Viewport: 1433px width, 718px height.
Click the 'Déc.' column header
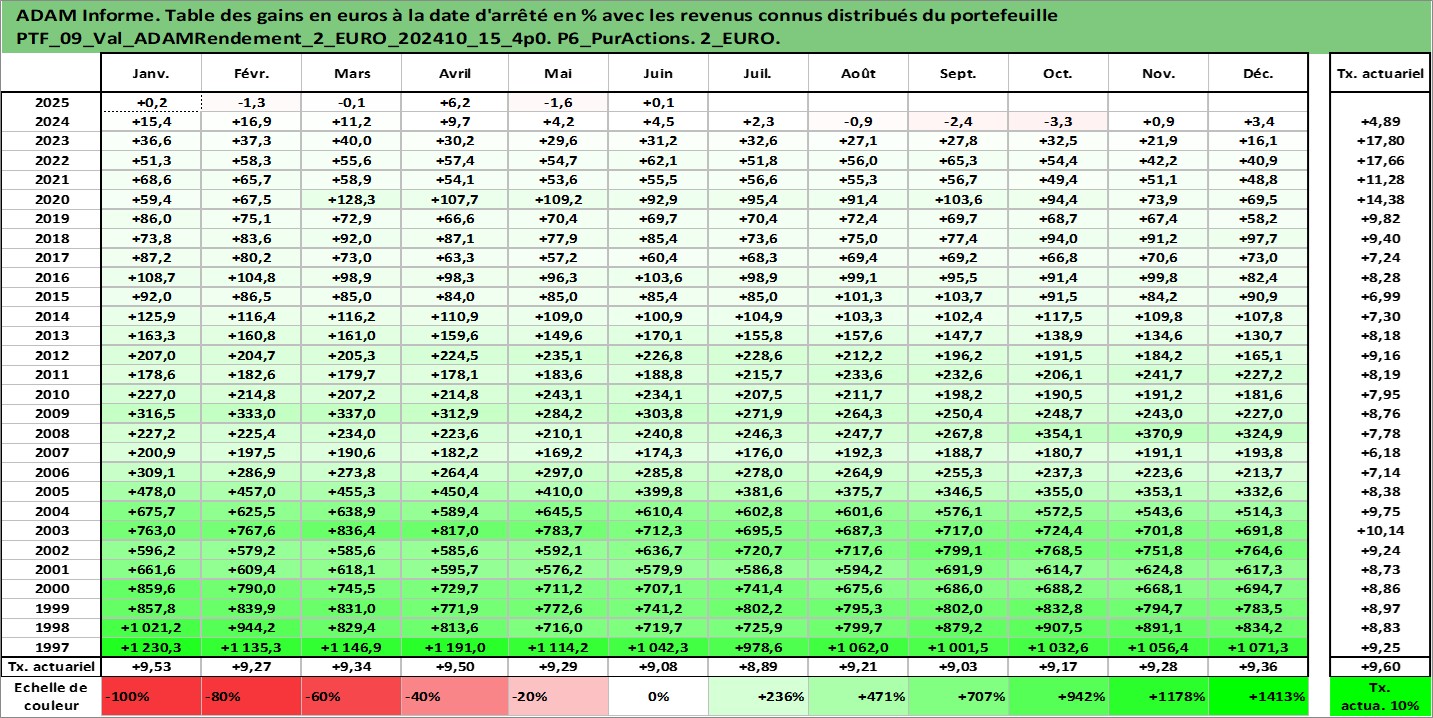1258,74
